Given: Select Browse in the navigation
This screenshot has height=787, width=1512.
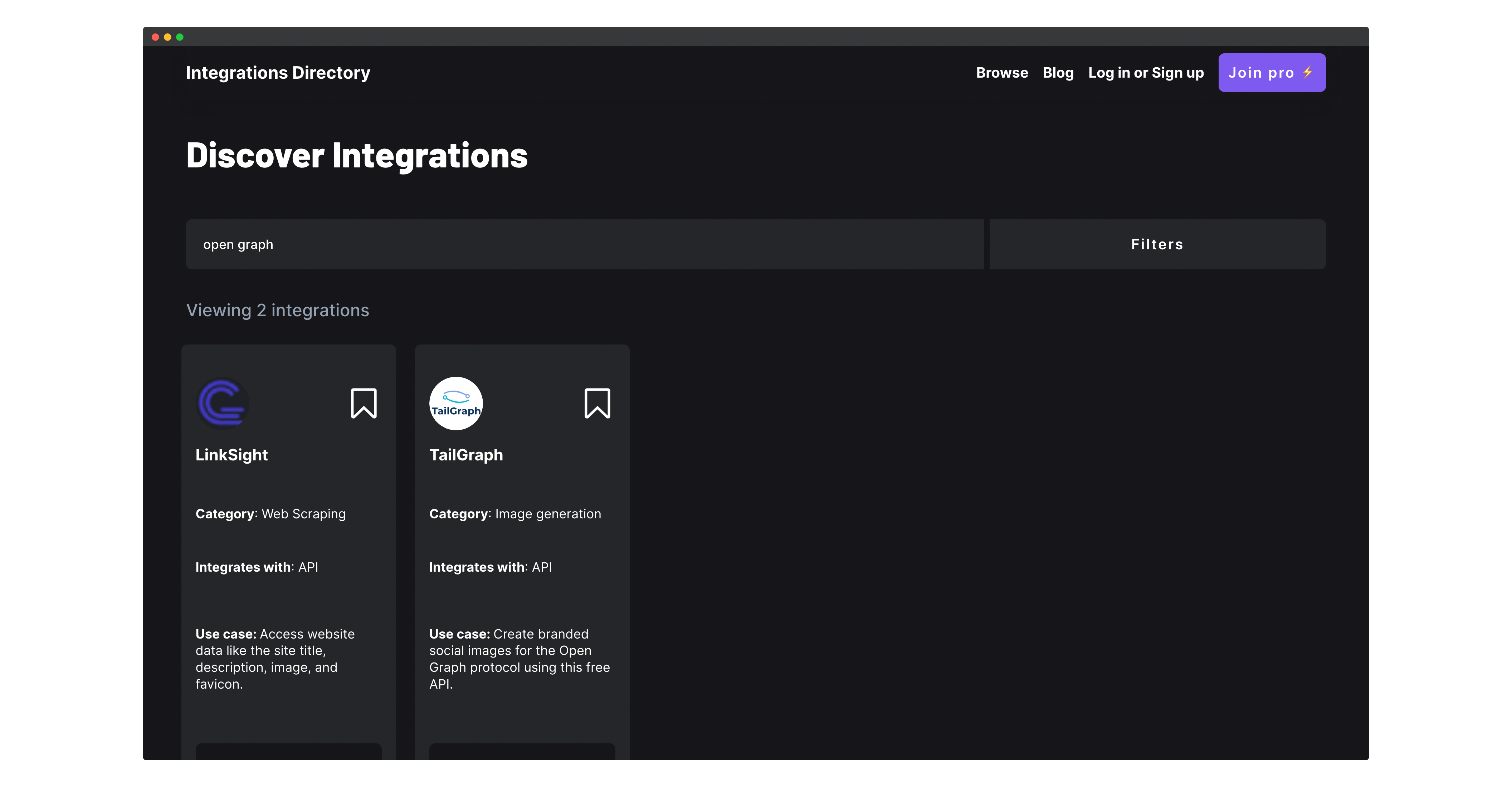Looking at the screenshot, I should click(x=1001, y=72).
